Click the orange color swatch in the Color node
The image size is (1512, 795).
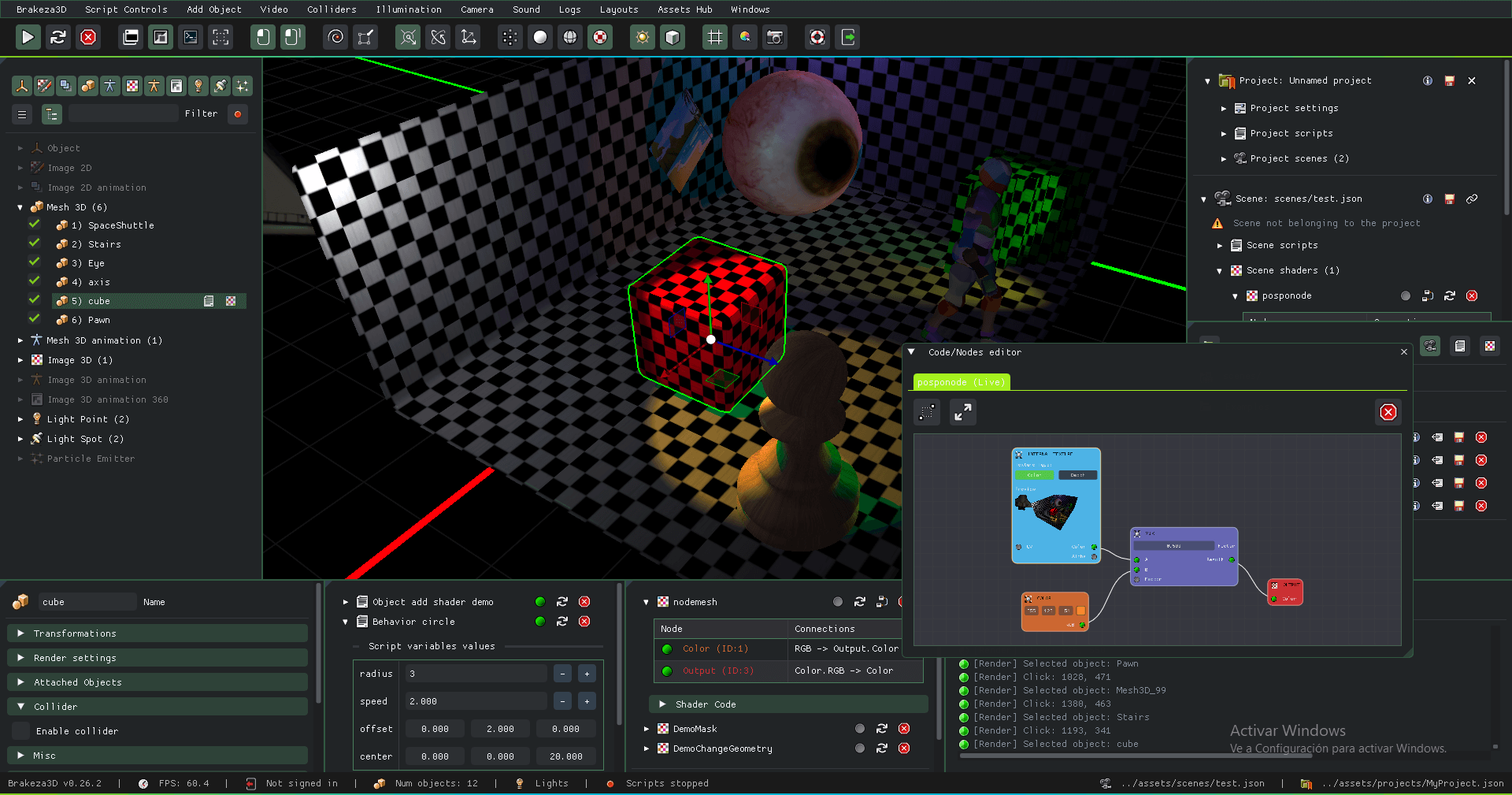click(x=1080, y=611)
